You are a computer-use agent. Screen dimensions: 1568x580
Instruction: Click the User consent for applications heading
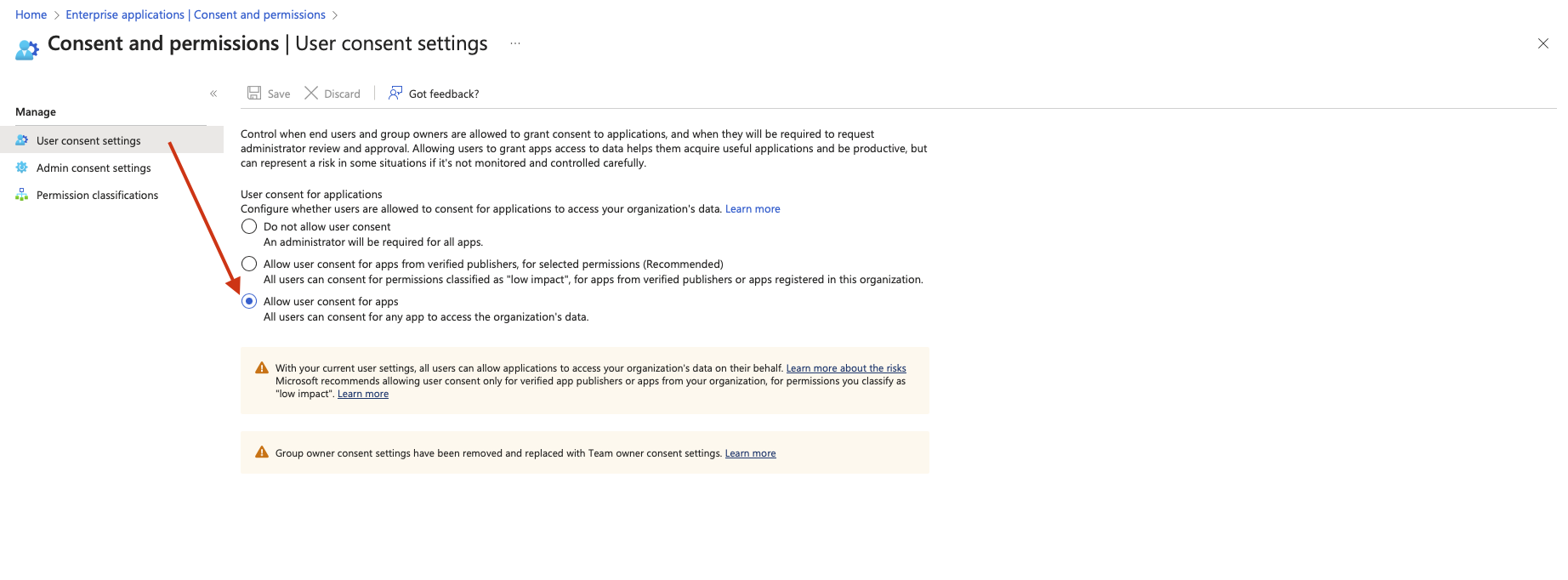click(311, 194)
